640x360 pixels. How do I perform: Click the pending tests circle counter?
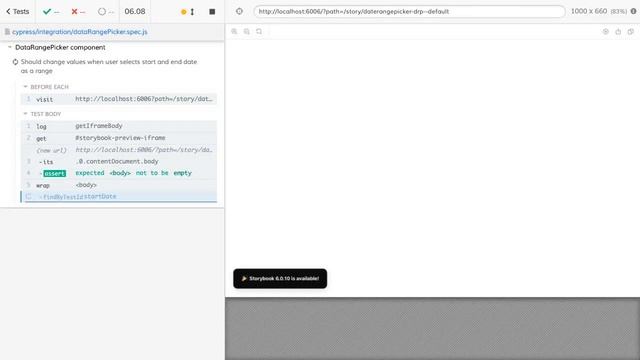coord(106,11)
